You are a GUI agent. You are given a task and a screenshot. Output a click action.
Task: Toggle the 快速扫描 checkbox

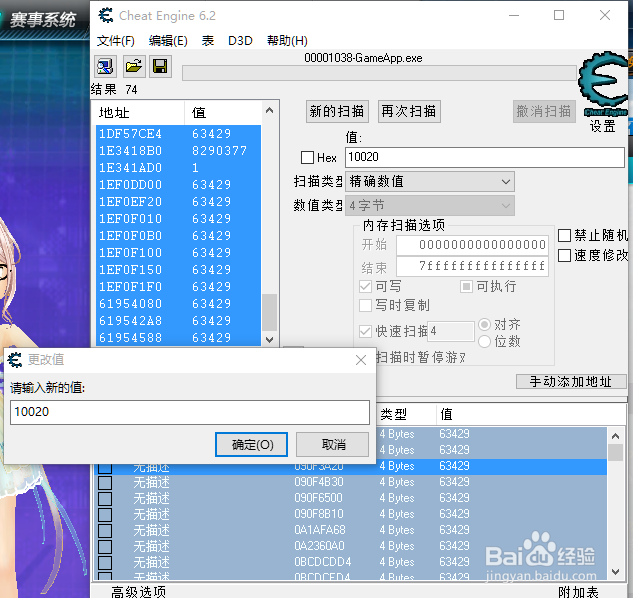click(365, 332)
